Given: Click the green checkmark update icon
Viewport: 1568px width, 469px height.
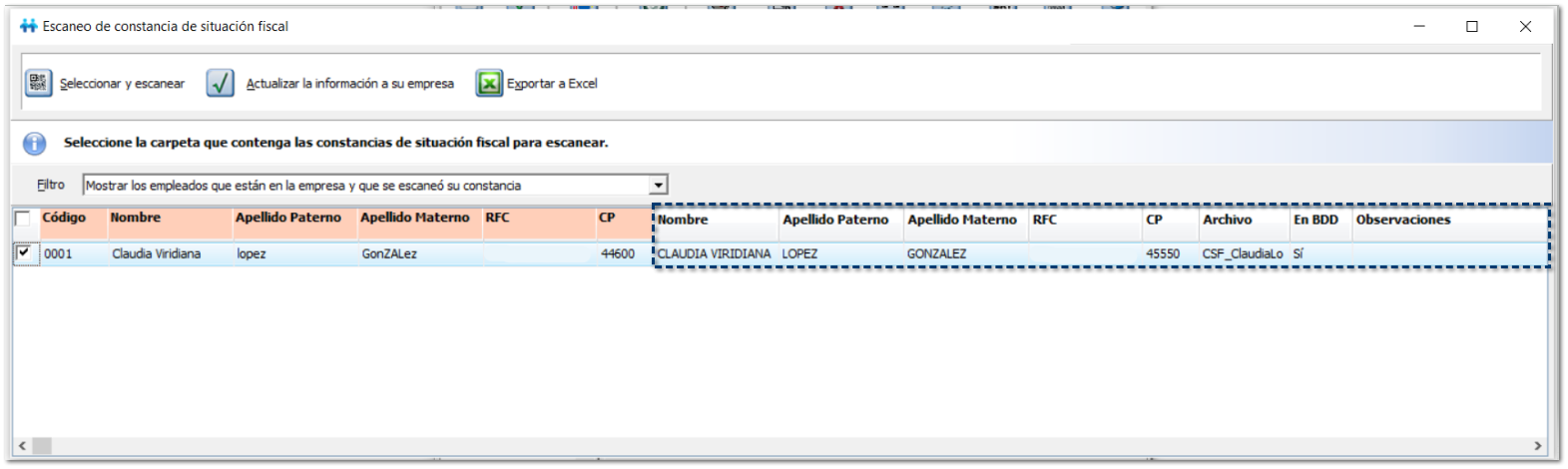Looking at the screenshot, I should [220, 83].
